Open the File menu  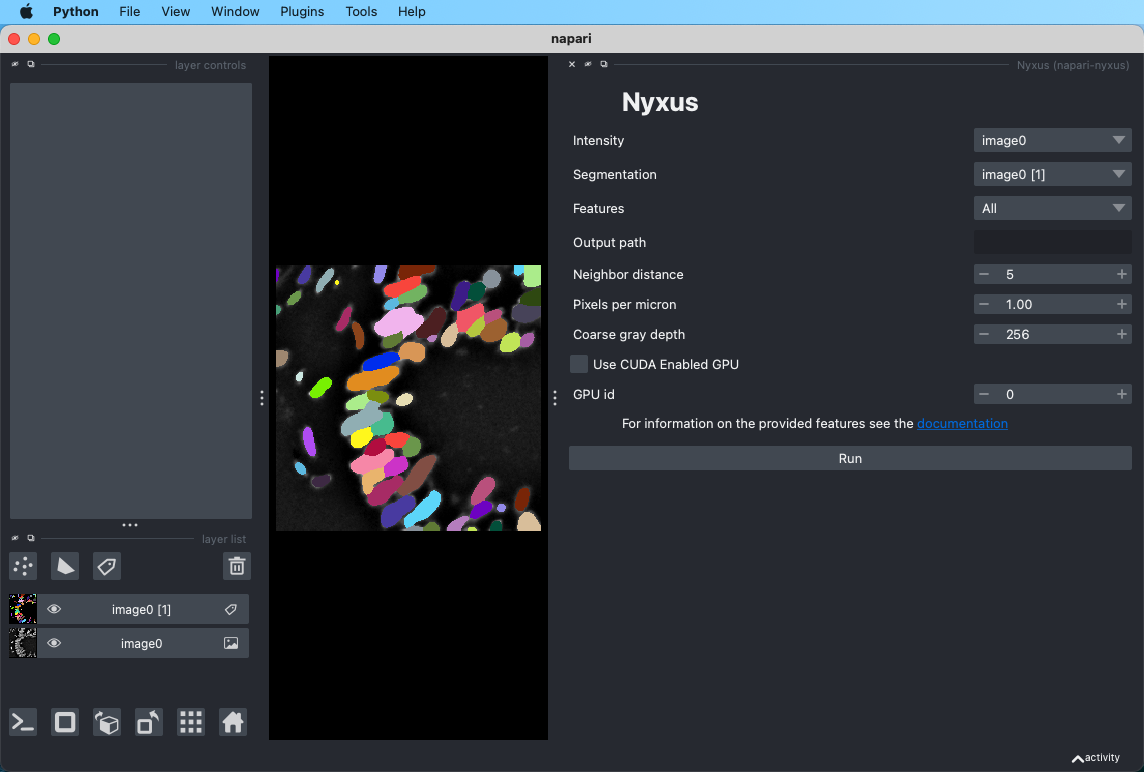tap(130, 12)
